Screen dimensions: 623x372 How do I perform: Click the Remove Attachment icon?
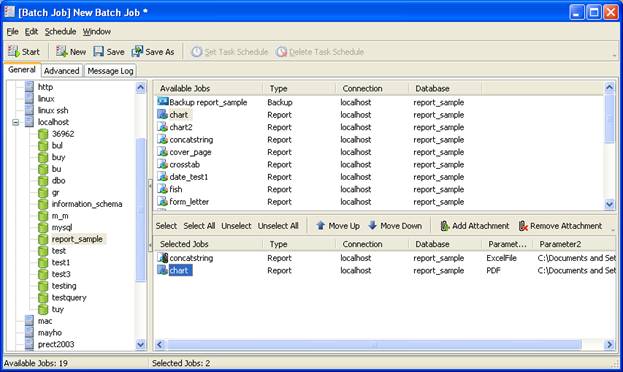[x=523, y=226]
